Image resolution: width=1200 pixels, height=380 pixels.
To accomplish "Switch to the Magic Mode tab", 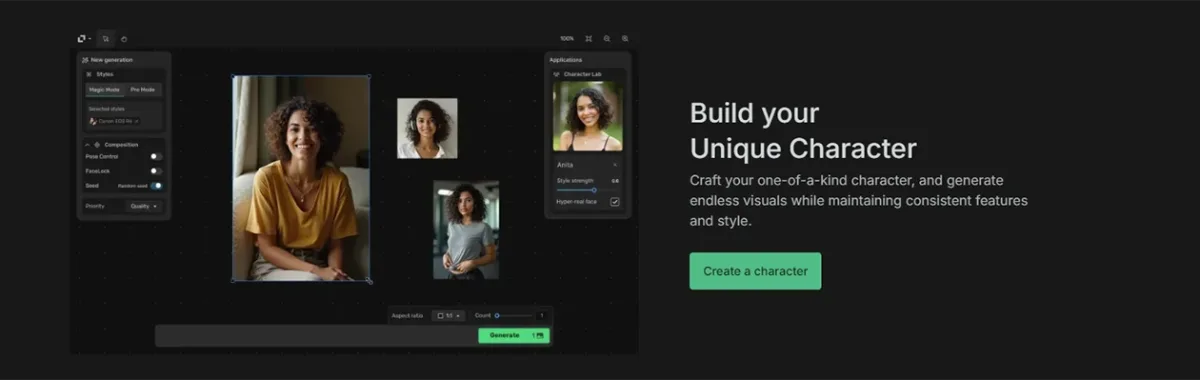I will click(105, 89).
